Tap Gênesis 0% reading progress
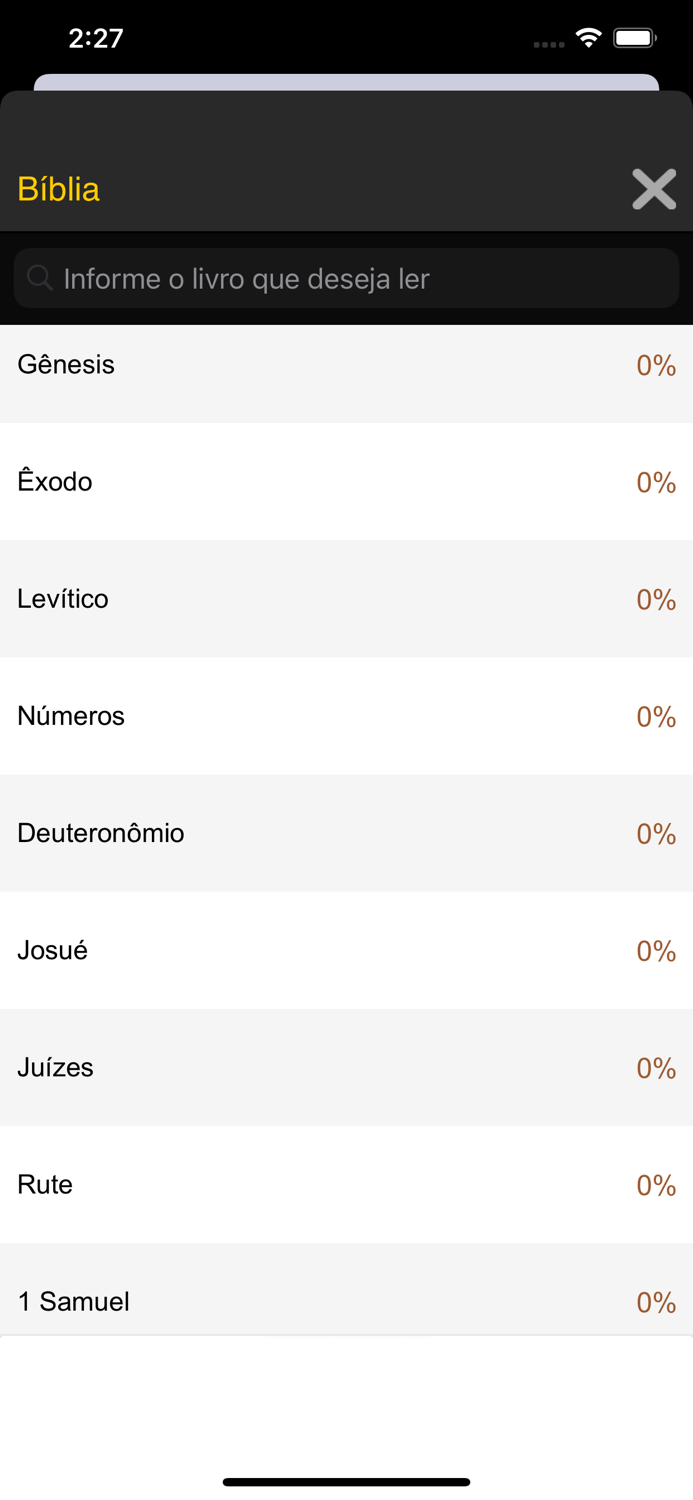 [x=656, y=366]
